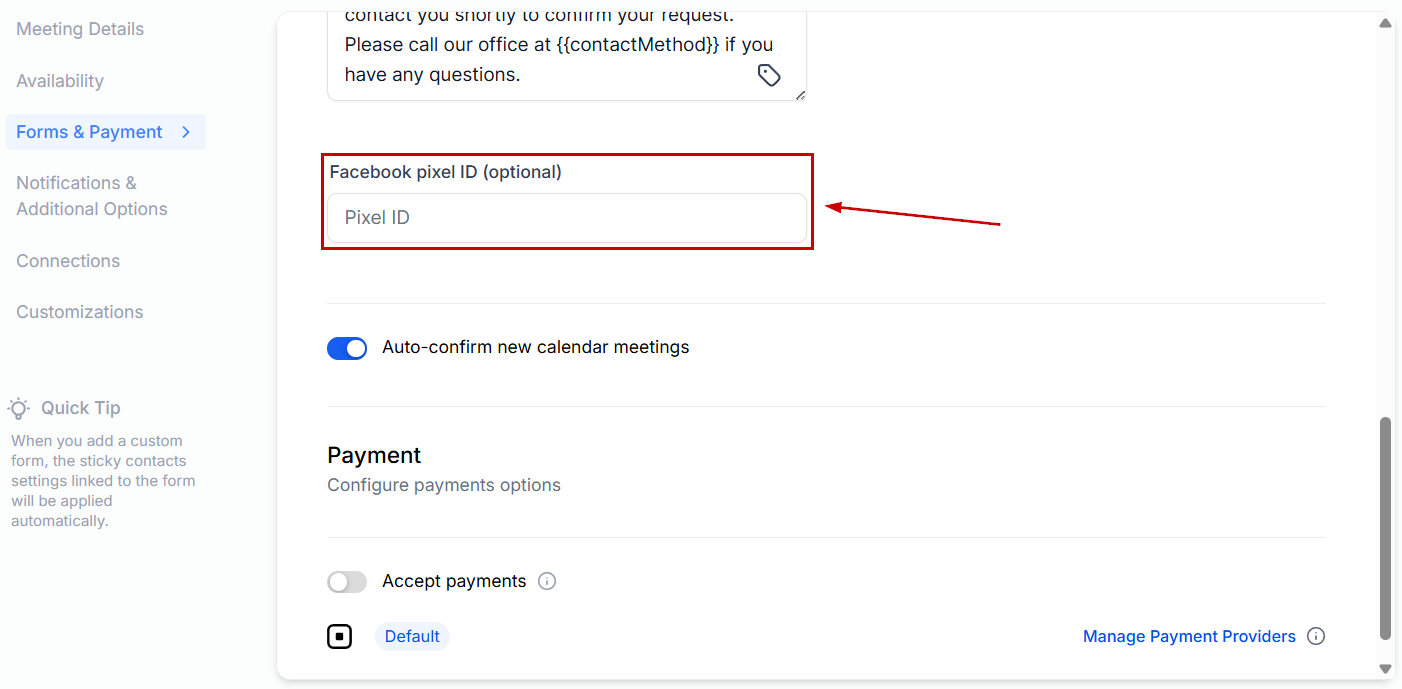The width and height of the screenshot is (1402, 689).
Task: Switch to the Connections section
Action: coord(68,261)
